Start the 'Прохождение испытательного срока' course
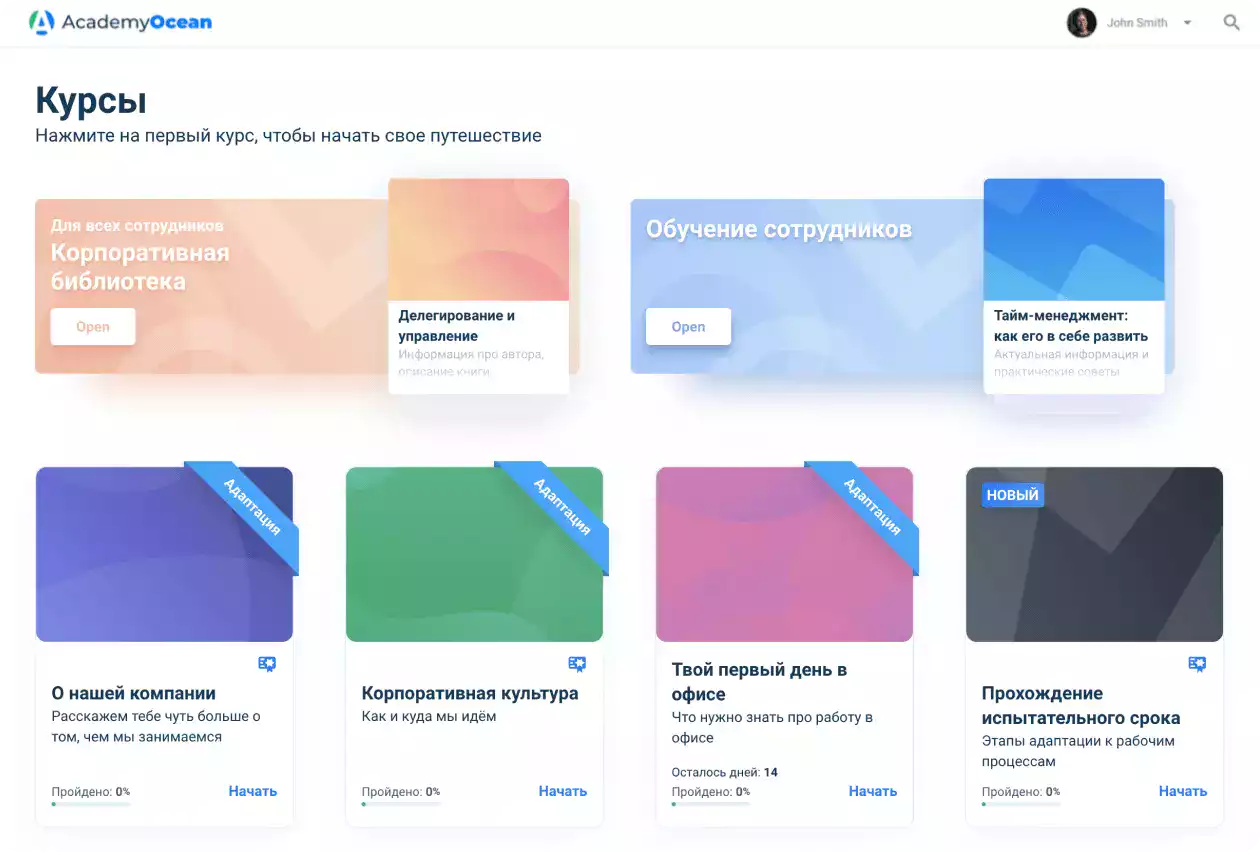Screen dimensions: 1260x852 (1182, 790)
